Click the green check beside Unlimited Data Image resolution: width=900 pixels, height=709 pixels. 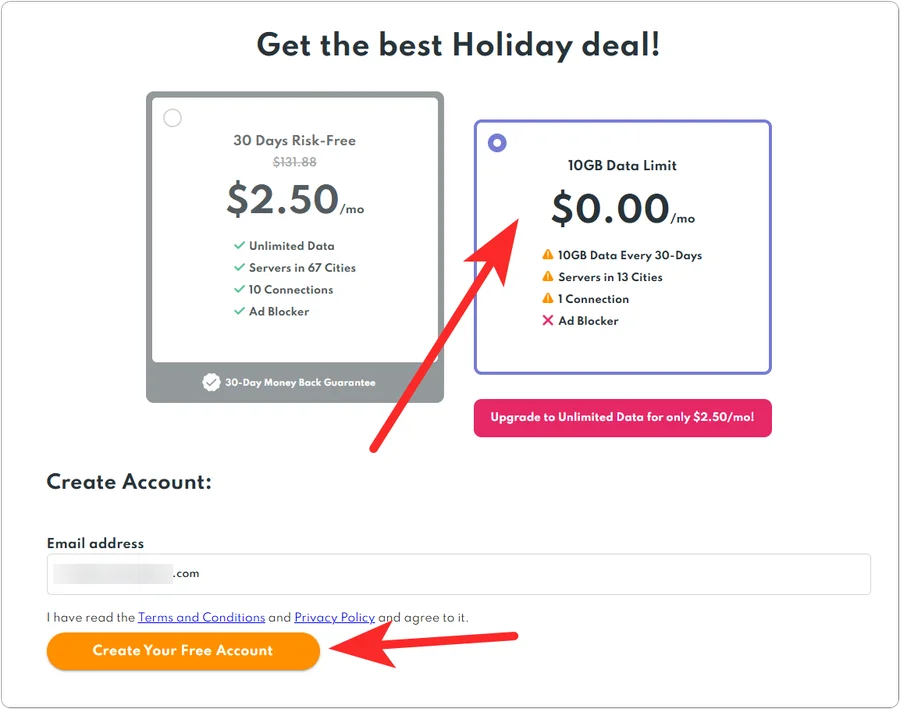(240, 246)
